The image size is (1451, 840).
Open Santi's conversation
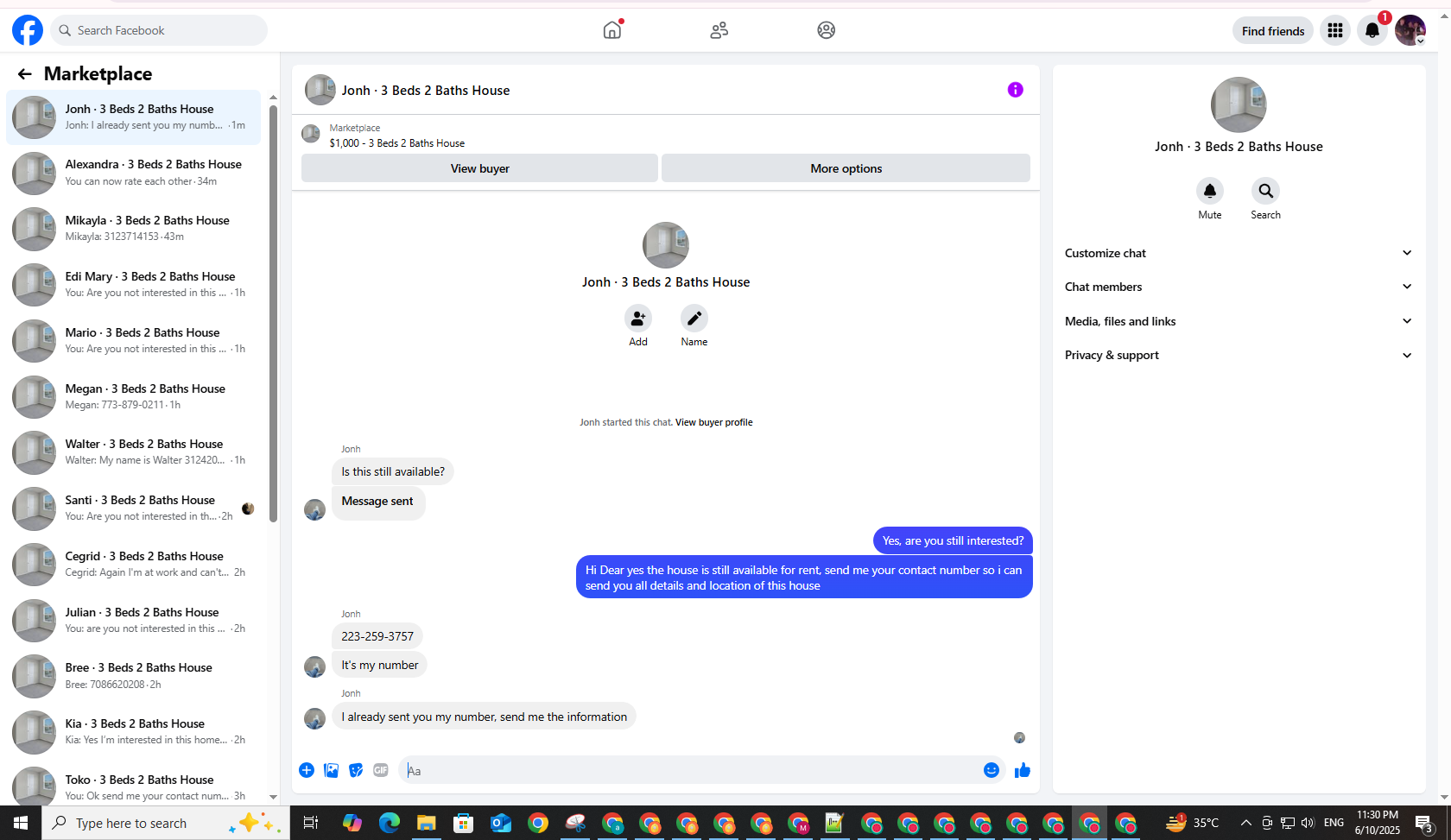point(134,508)
